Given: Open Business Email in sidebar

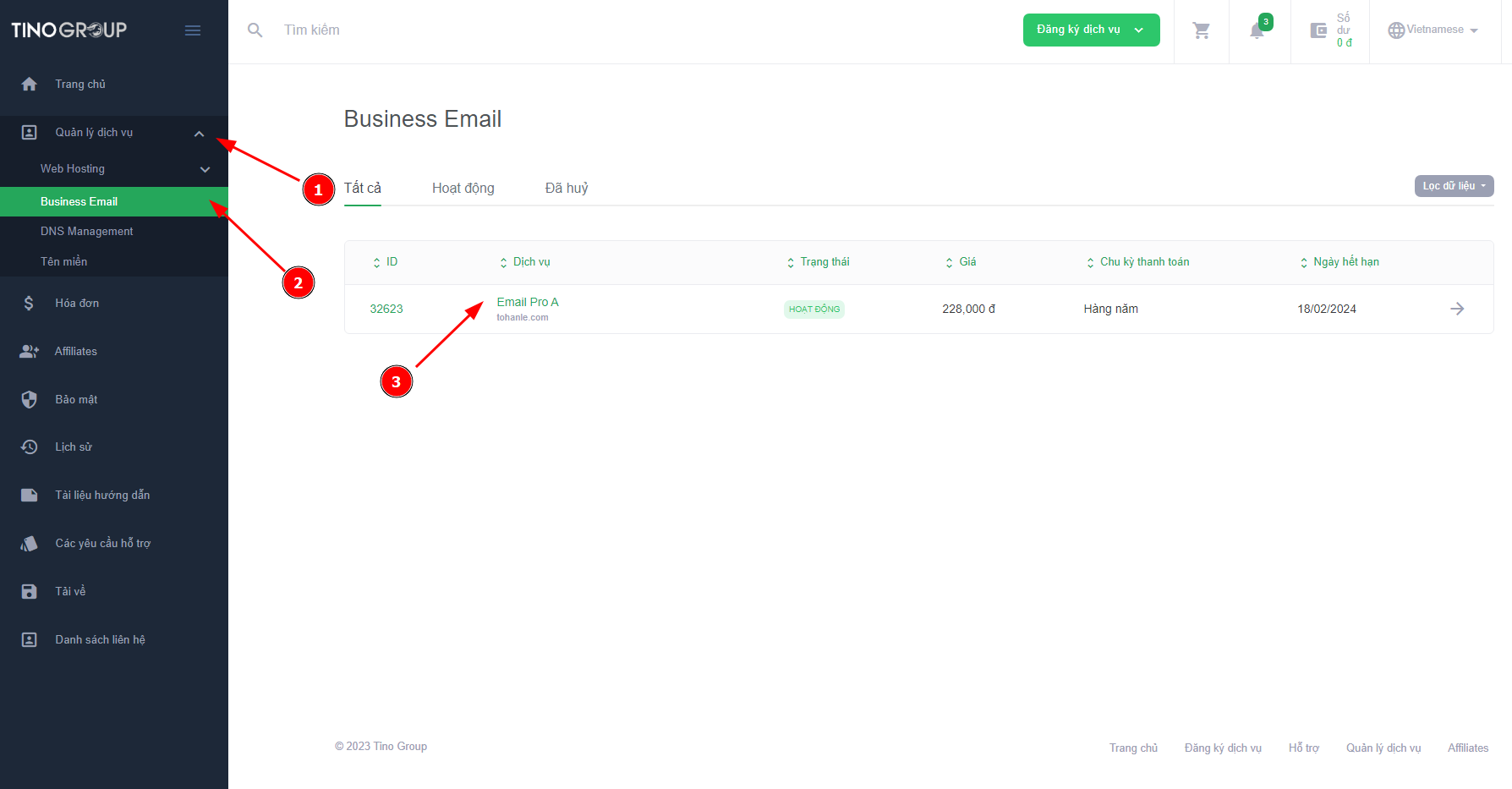Looking at the screenshot, I should (114, 201).
